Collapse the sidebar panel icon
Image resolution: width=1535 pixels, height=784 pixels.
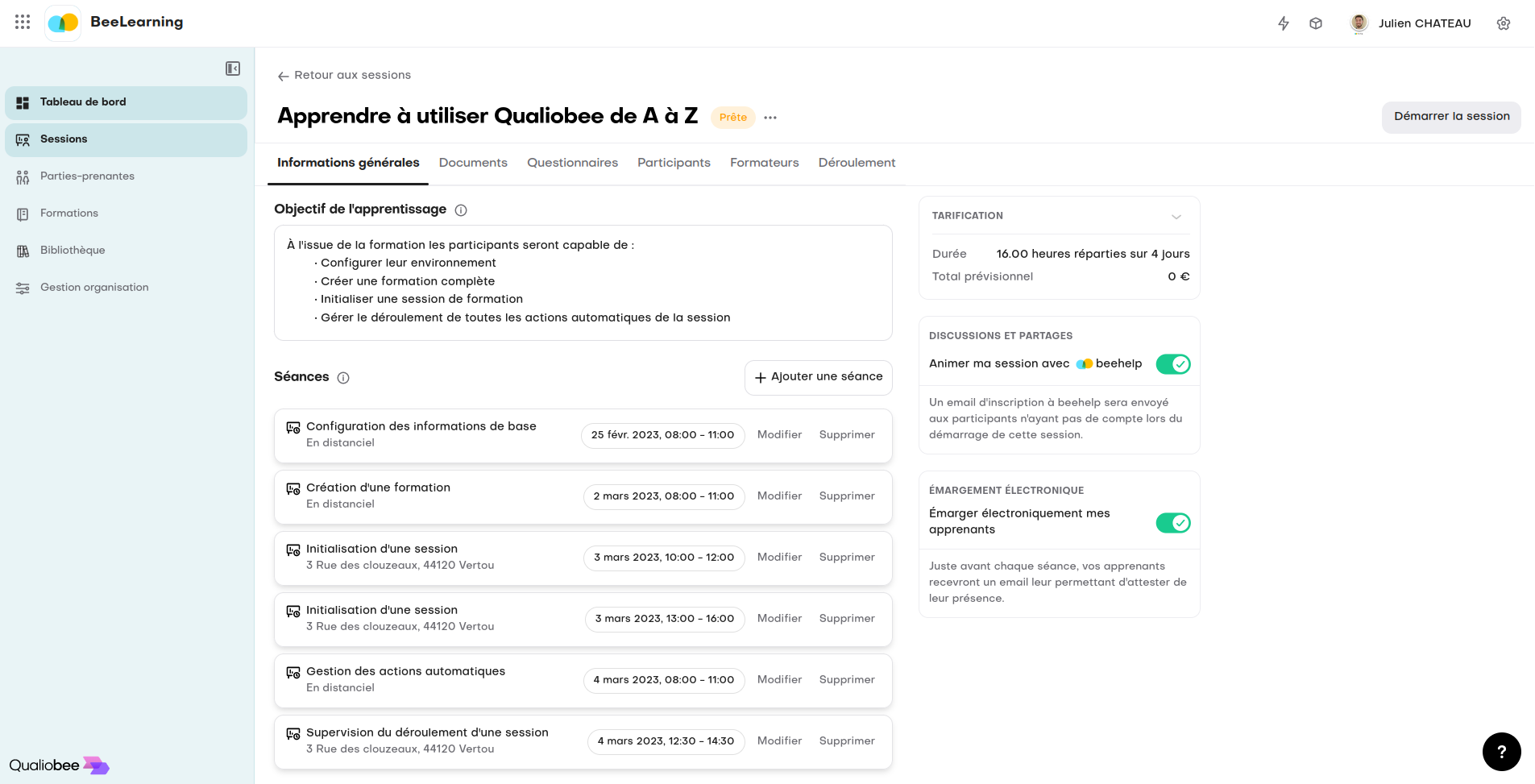[233, 68]
